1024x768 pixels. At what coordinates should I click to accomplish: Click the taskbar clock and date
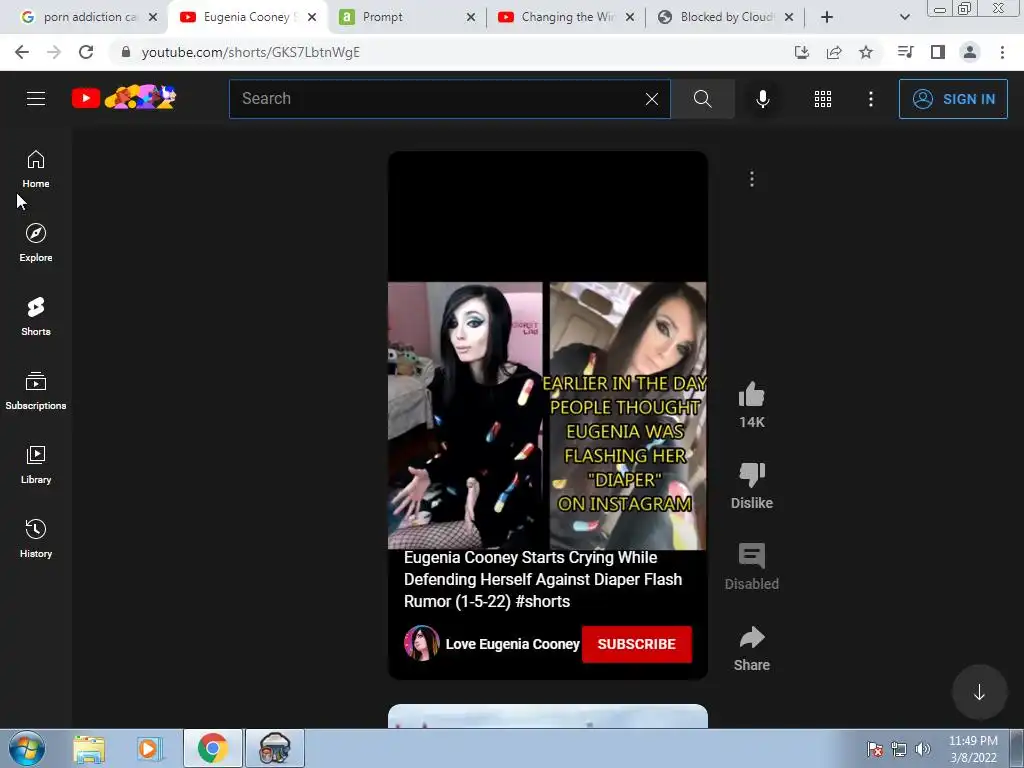click(973, 749)
